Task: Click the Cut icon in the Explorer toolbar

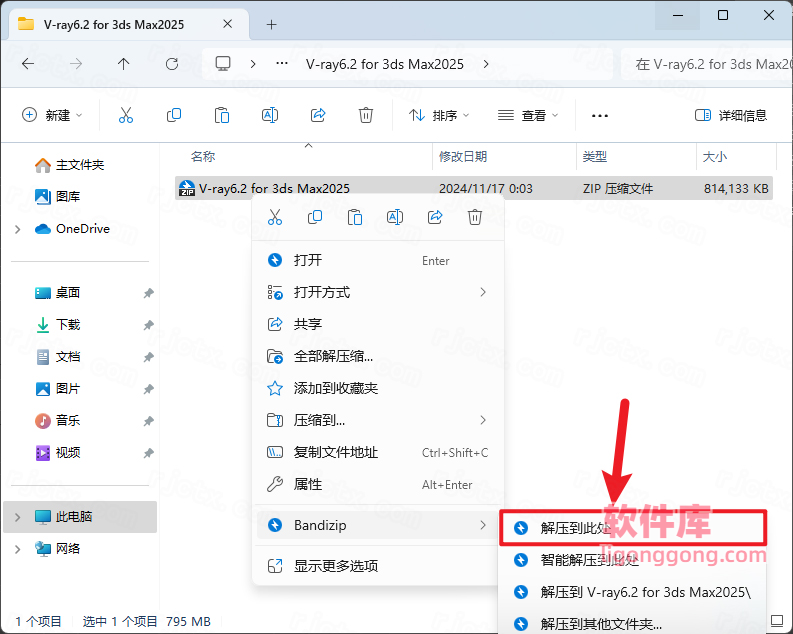Action: (x=125, y=115)
